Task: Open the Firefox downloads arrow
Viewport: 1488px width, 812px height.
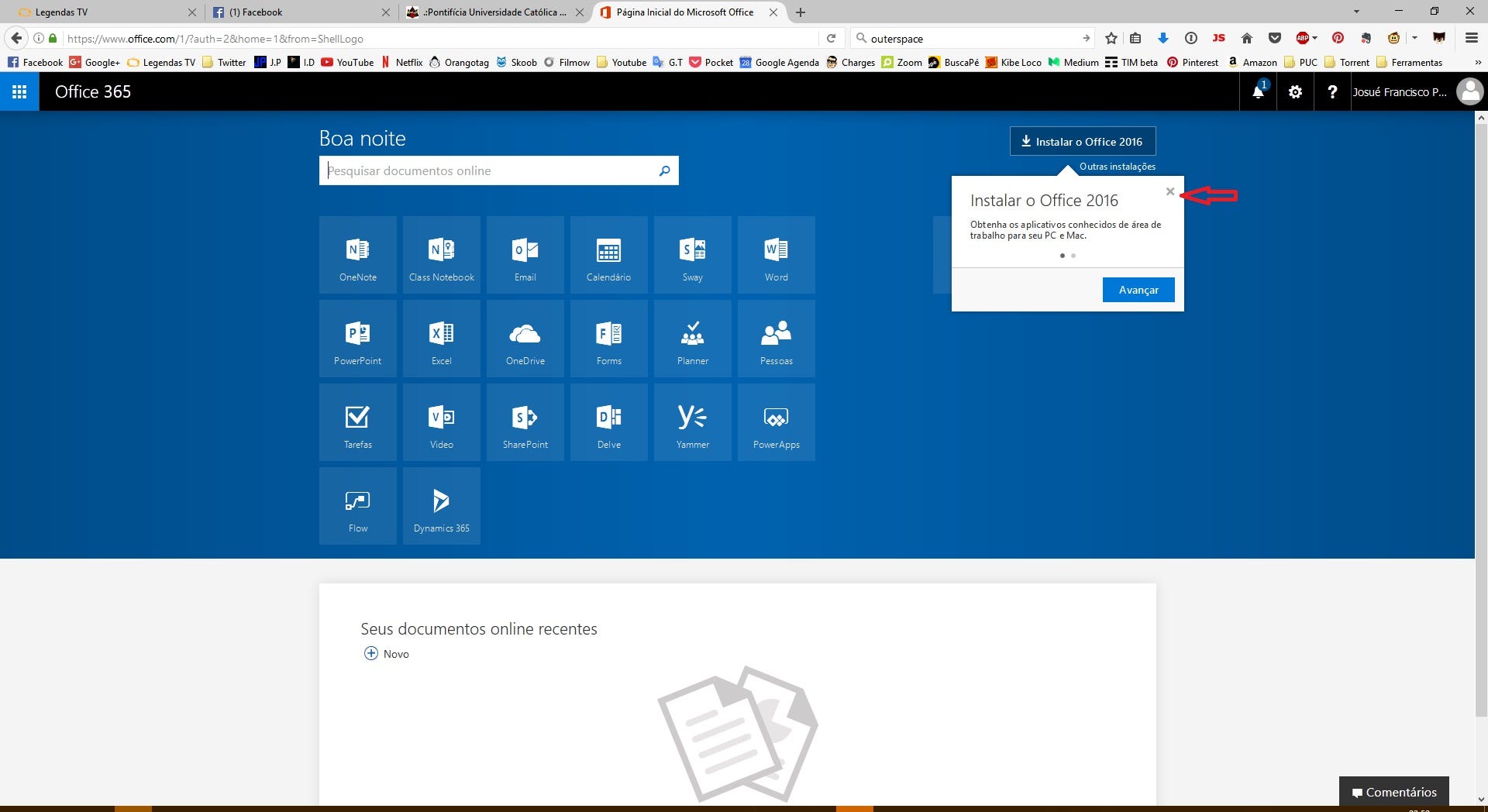Action: point(1162,38)
